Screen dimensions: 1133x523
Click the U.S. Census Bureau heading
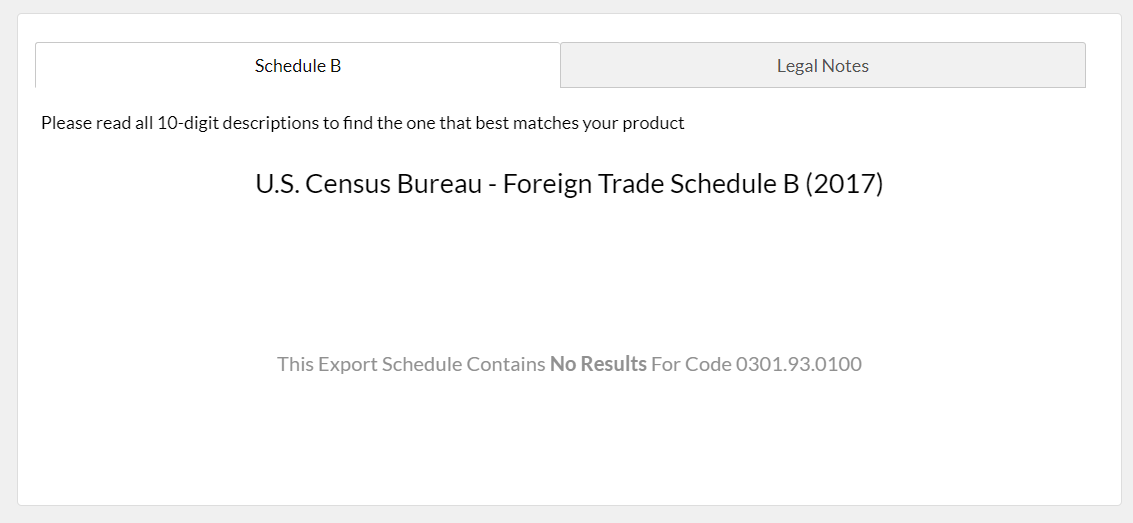coord(569,184)
